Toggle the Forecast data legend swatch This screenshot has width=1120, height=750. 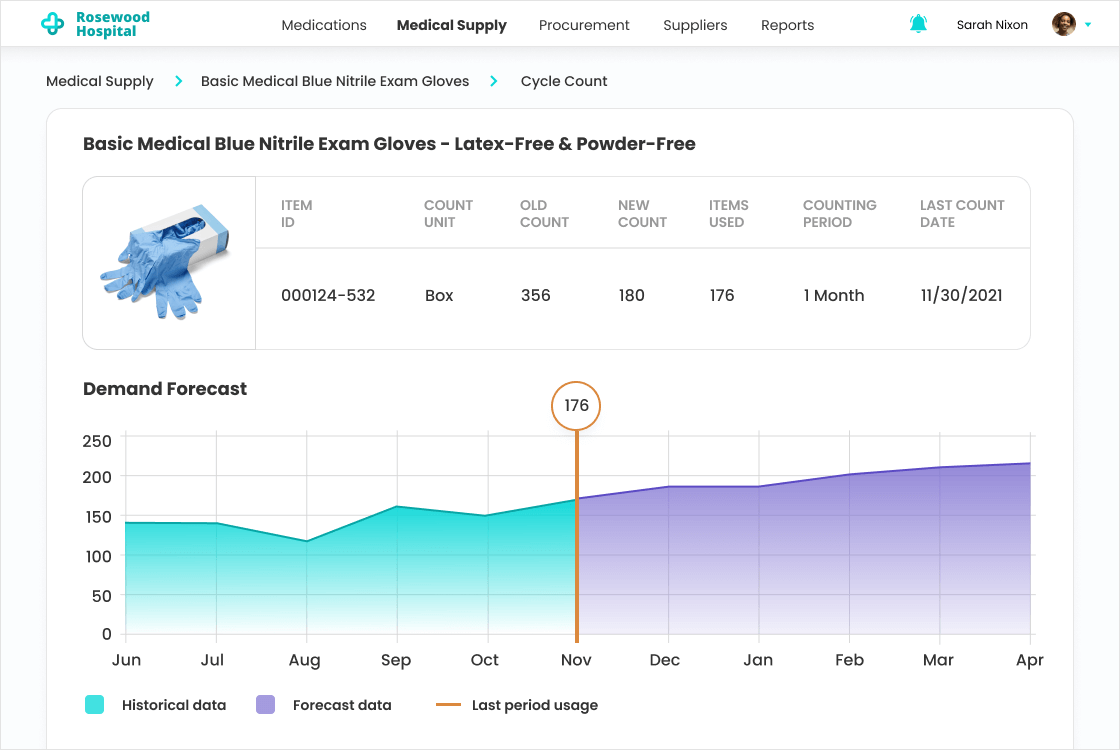(266, 705)
